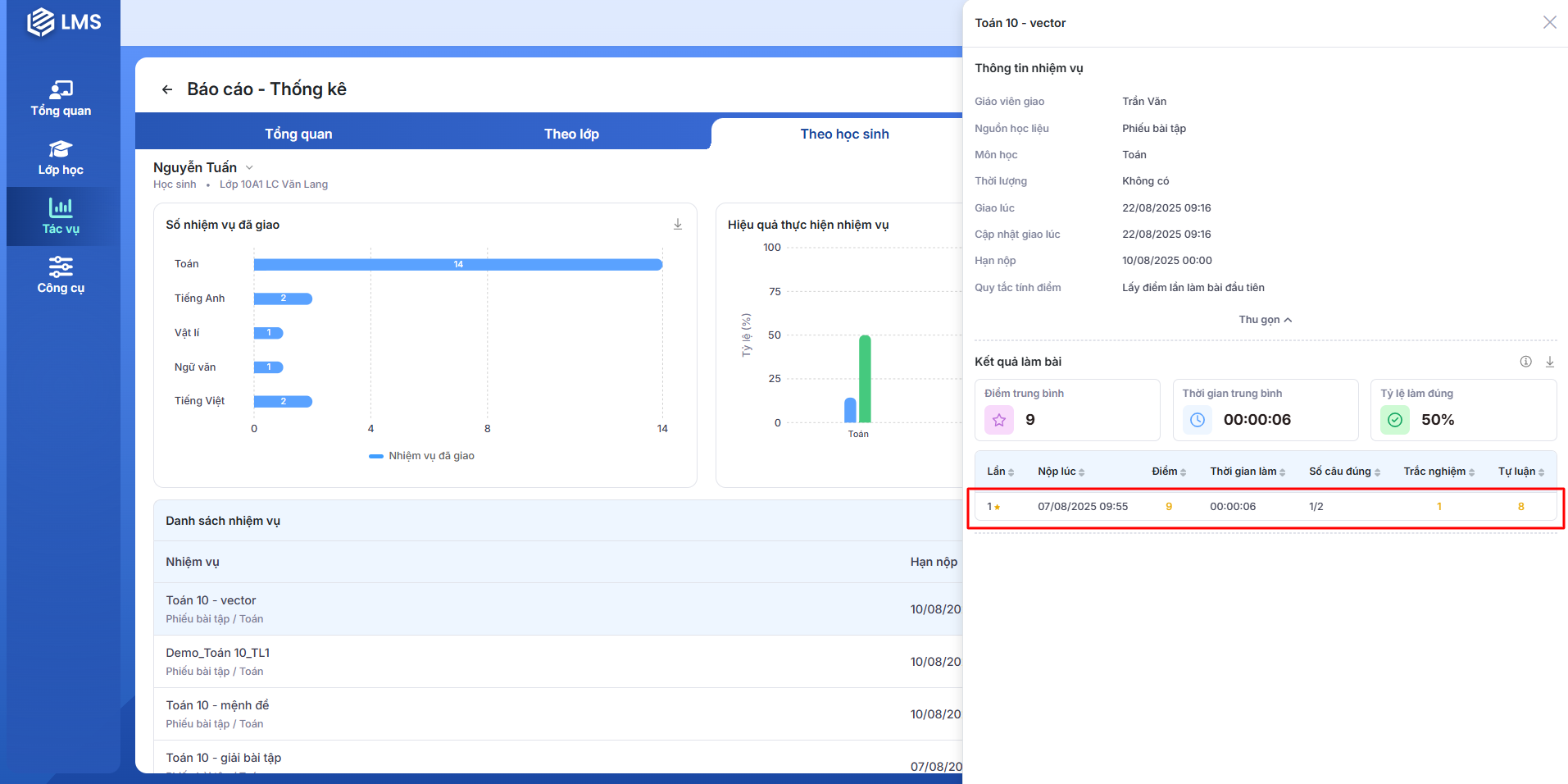Download the Số nhiệm vụ đã giao chart

678,225
